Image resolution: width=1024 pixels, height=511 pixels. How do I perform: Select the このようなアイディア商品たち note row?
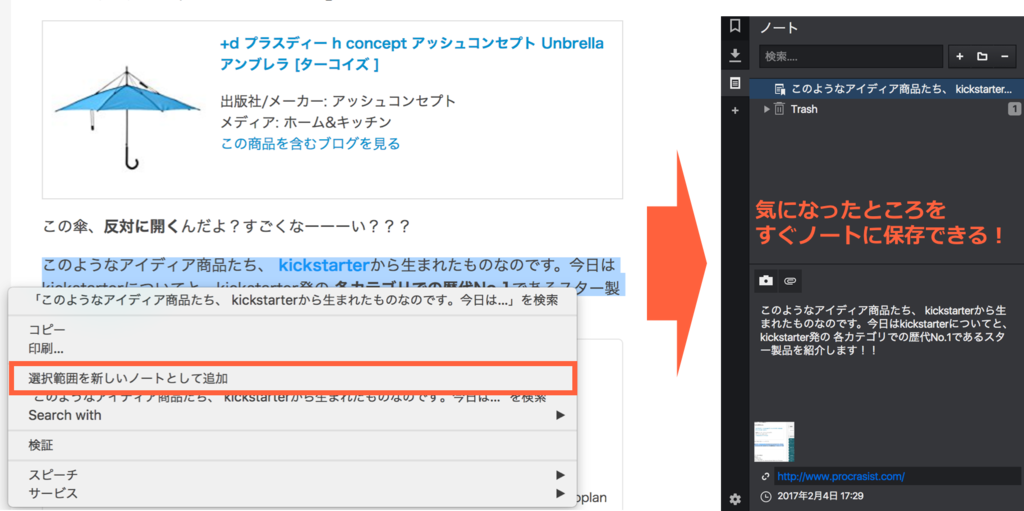[886, 89]
